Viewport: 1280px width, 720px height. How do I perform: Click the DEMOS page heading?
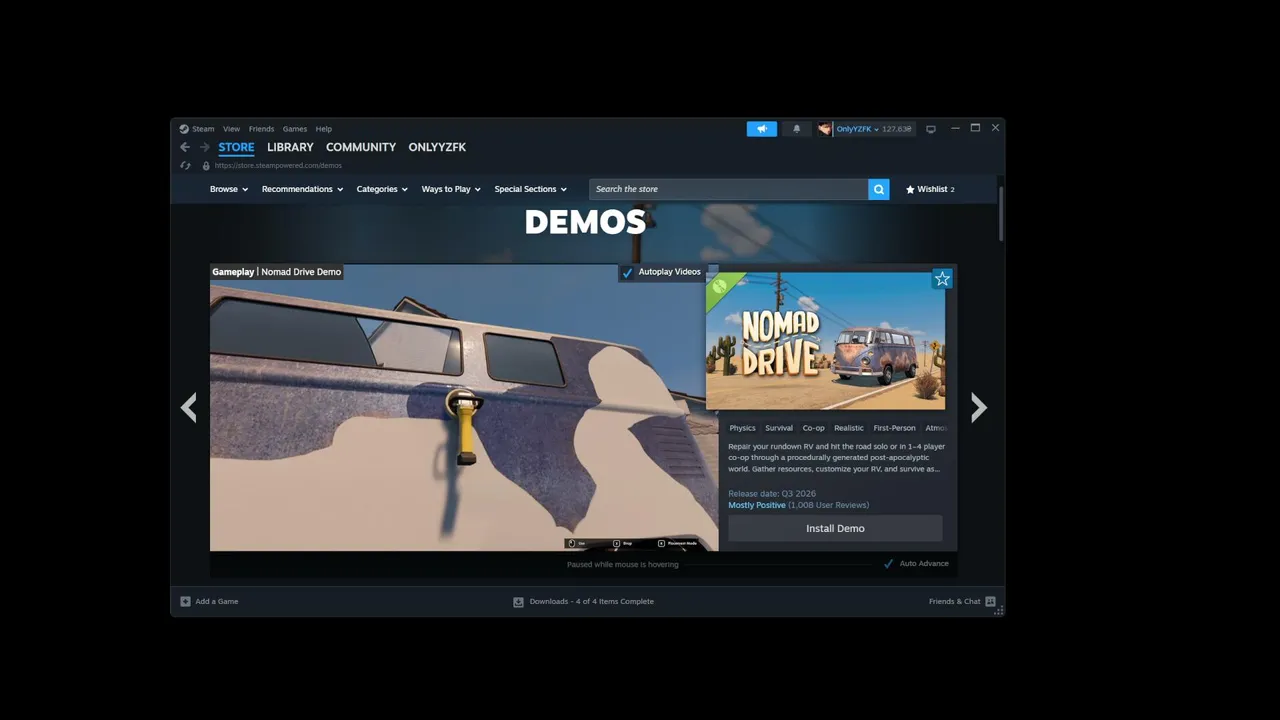pyautogui.click(x=585, y=222)
